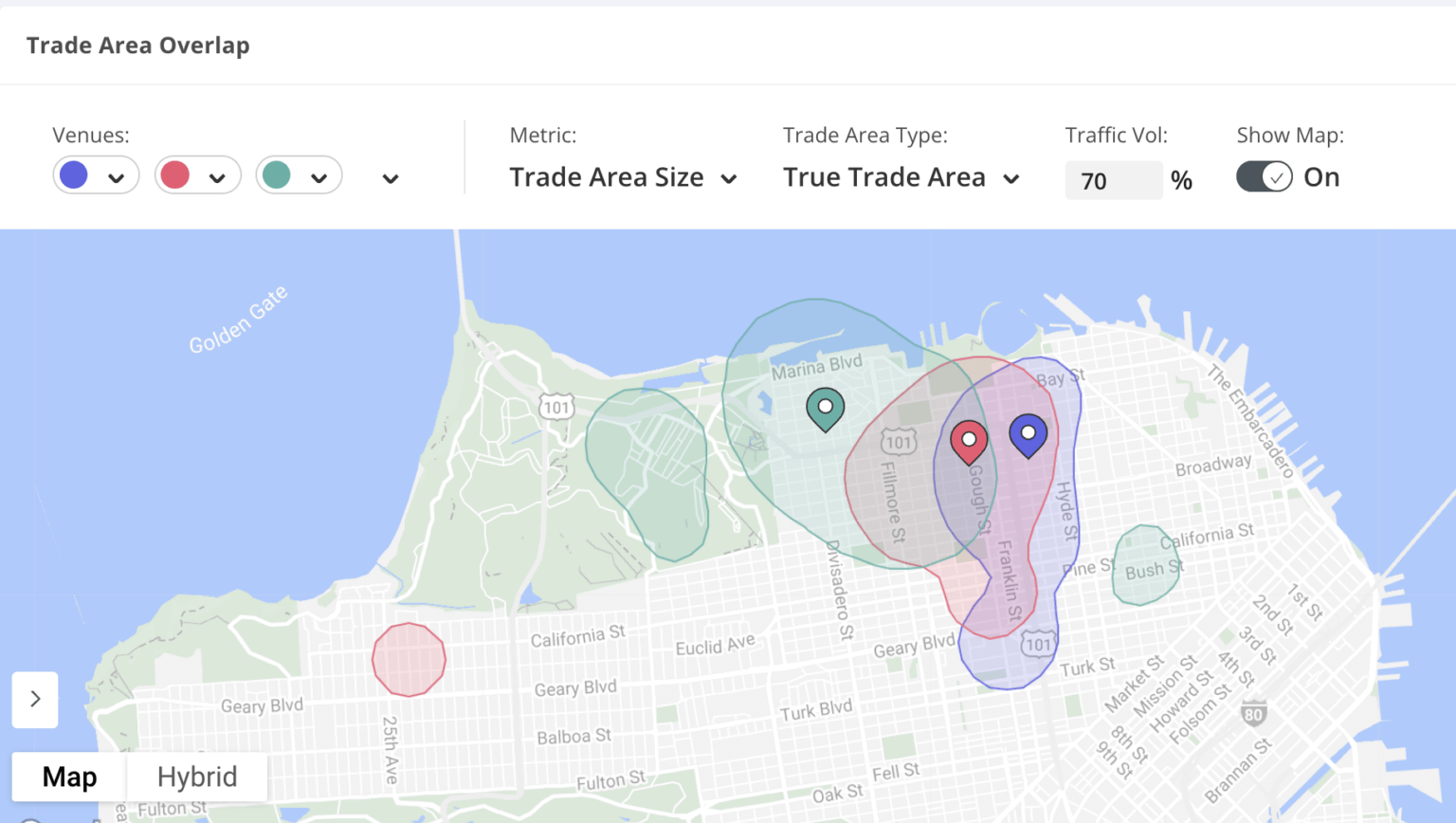Click the teal trade area near Bush St
This screenshot has height=823, width=1456.
point(1145,567)
